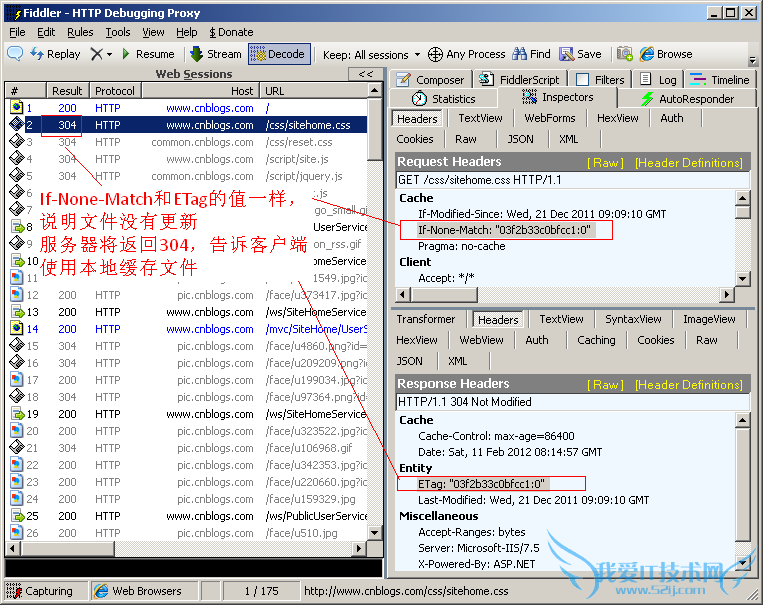Open the Edit menu
This screenshot has height=605, width=763.
click(46, 32)
